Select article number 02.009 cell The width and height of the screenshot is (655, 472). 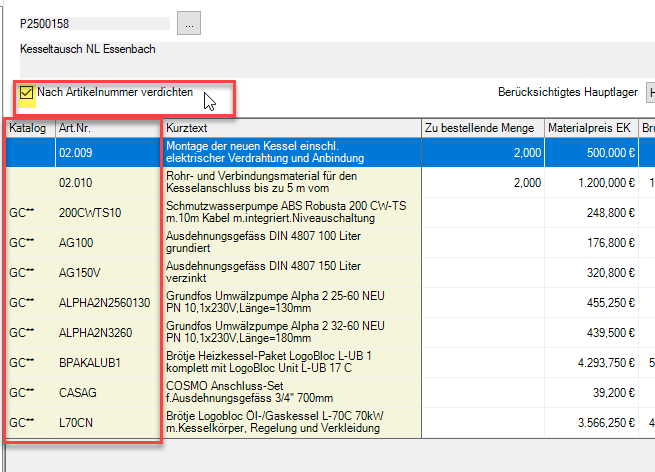[108, 152]
